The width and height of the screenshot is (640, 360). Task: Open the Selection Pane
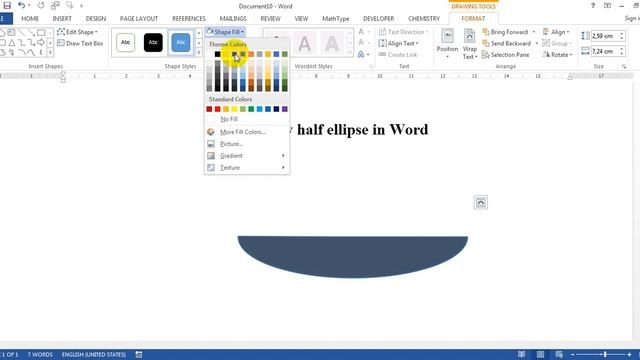(506, 55)
